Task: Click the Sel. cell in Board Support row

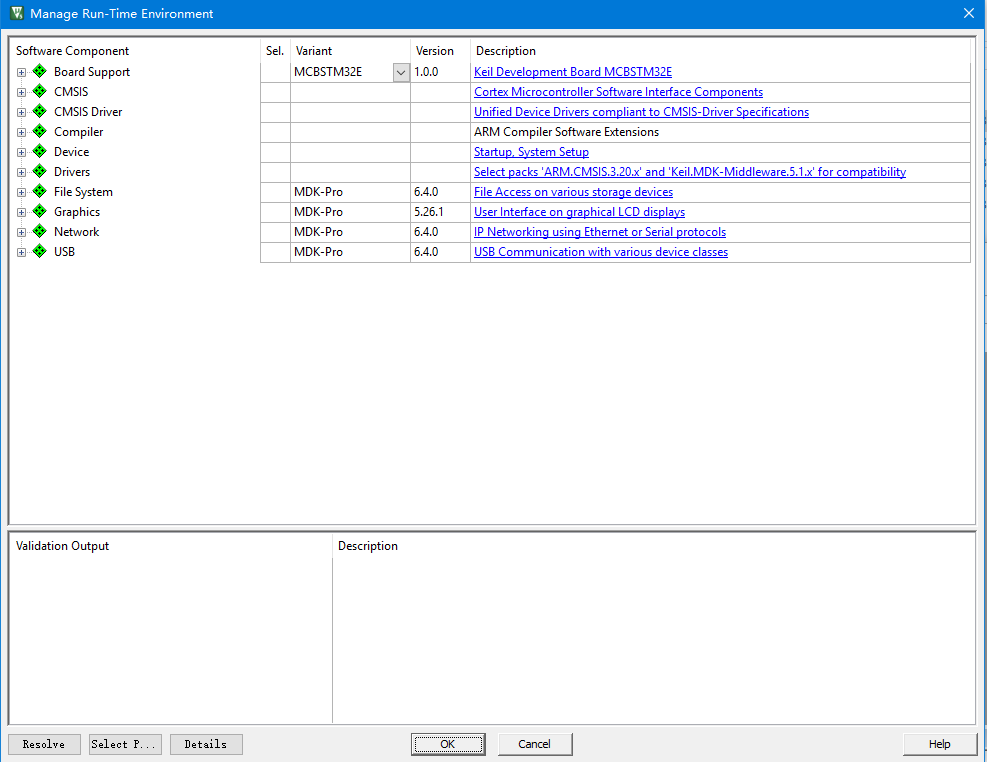Action: pyautogui.click(x=275, y=72)
